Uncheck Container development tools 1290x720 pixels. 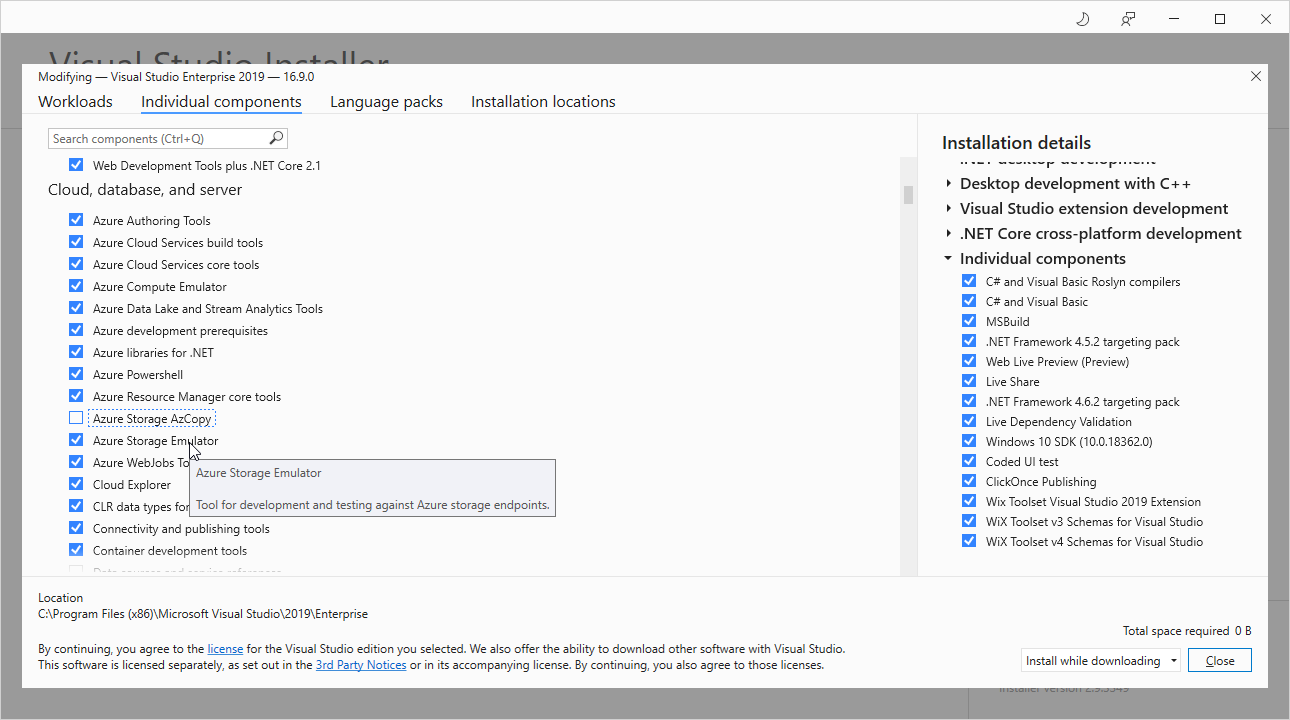tap(76, 550)
